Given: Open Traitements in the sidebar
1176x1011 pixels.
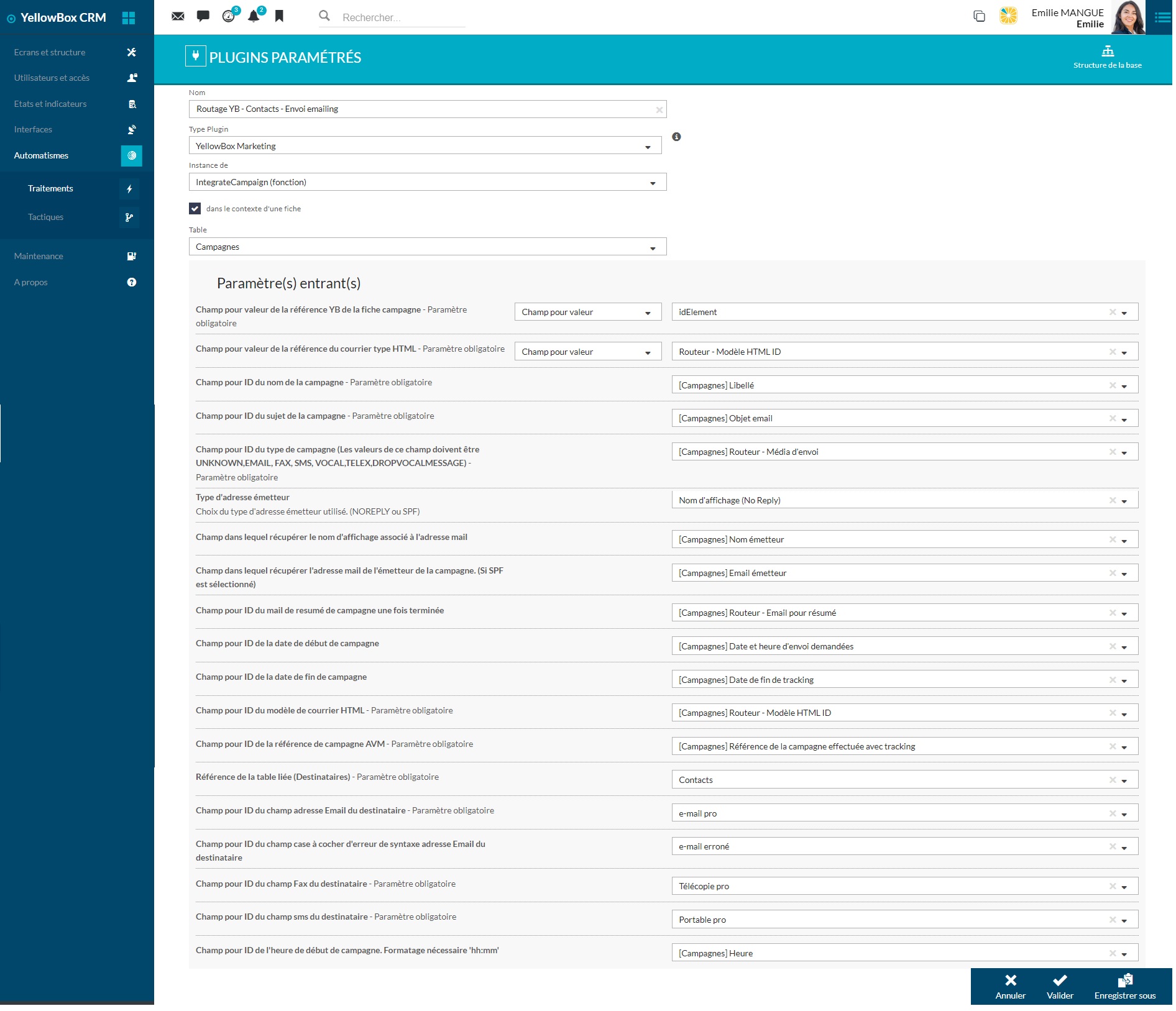Looking at the screenshot, I should click(50, 188).
